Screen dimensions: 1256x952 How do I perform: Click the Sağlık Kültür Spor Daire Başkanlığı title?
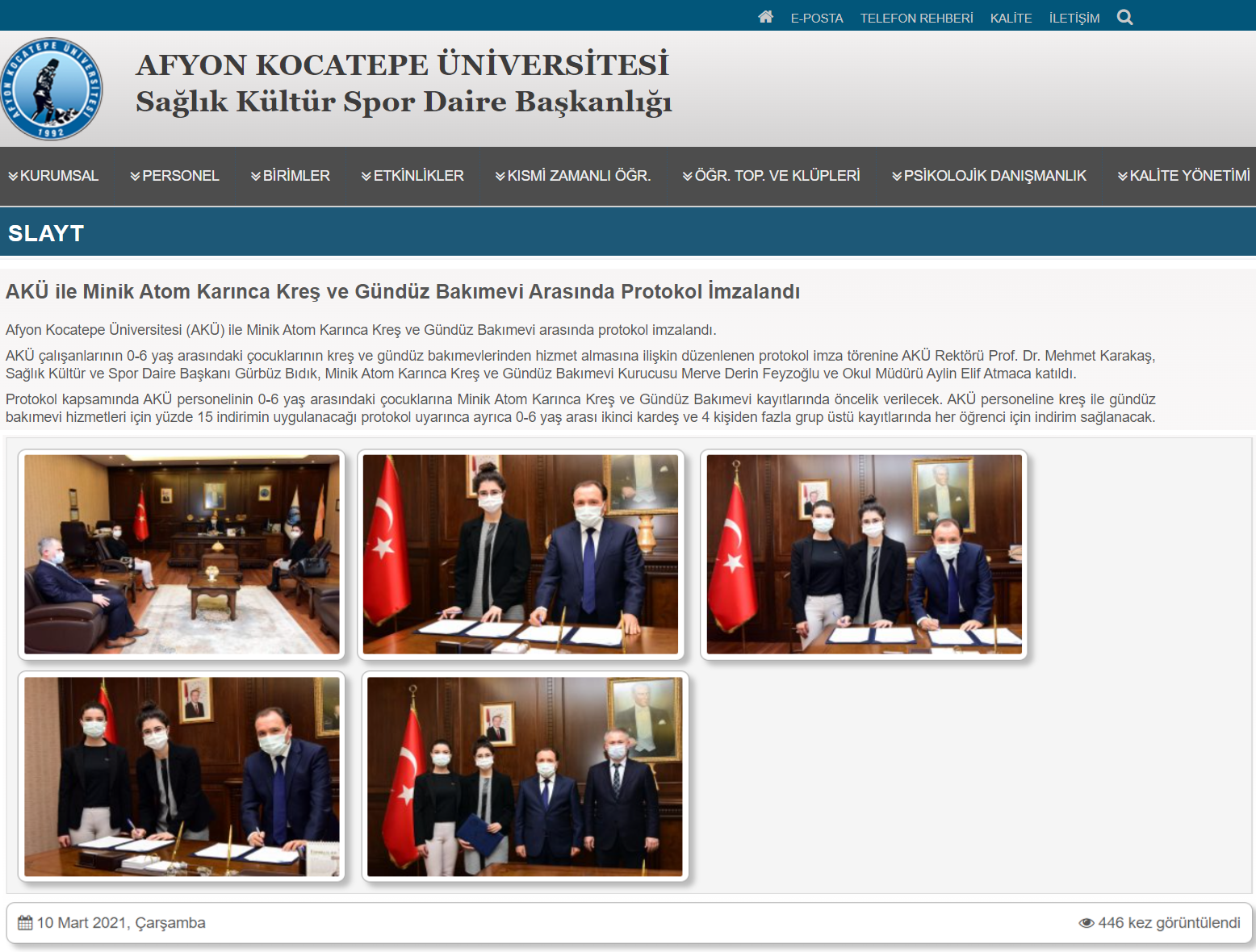404,102
